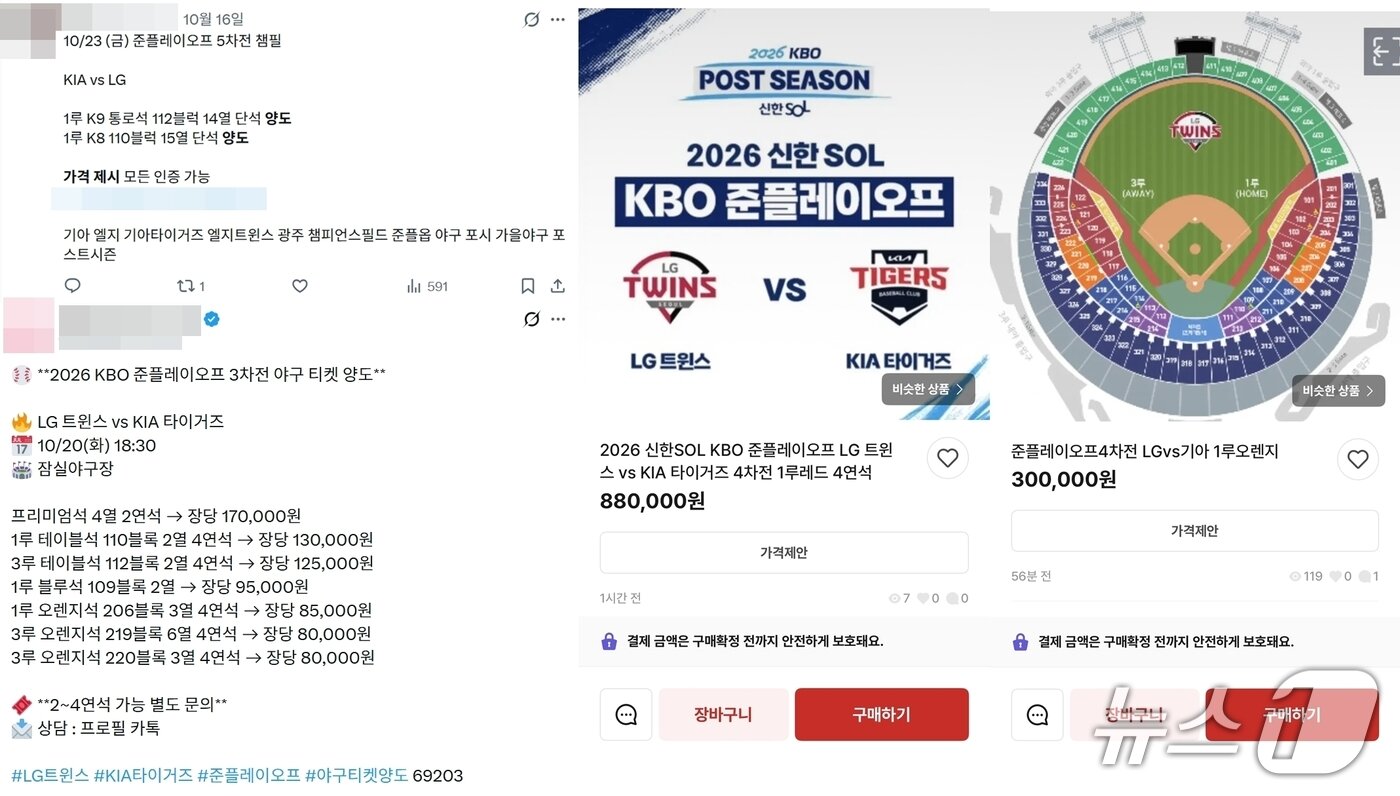Toggle wishlist heart on 300,000원 listing
The width and height of the screenshot is (1400, 796).
point(1358,459)
